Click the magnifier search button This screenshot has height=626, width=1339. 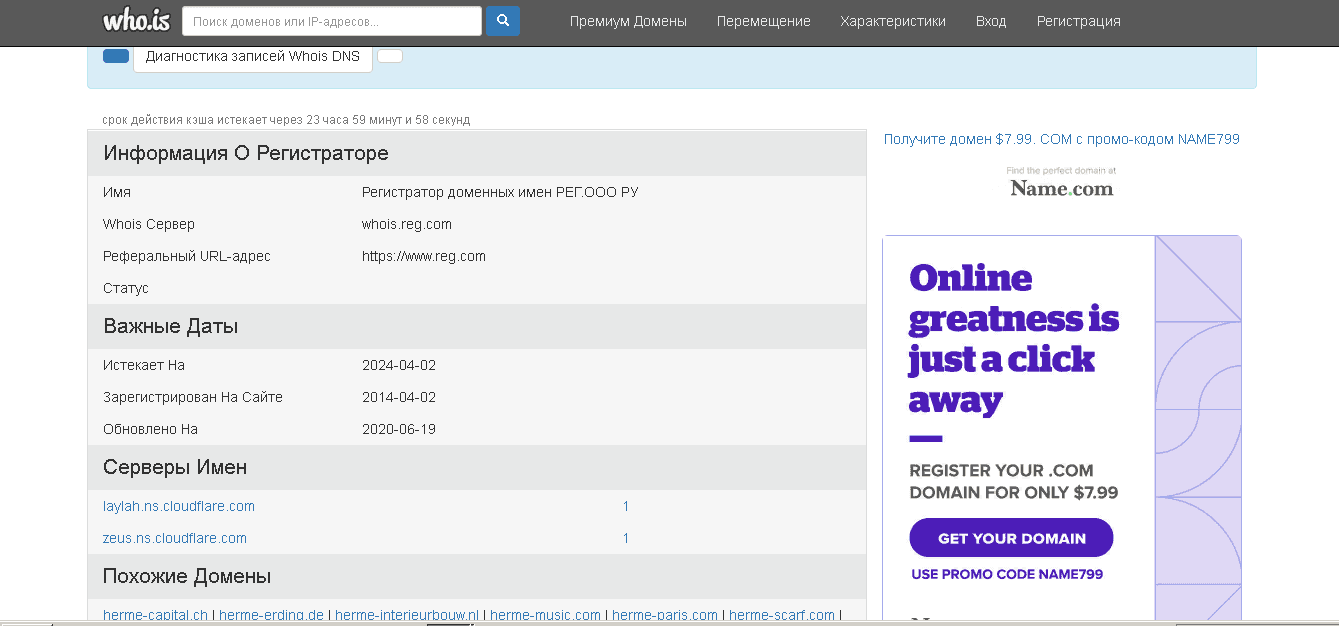coord(503,21)
